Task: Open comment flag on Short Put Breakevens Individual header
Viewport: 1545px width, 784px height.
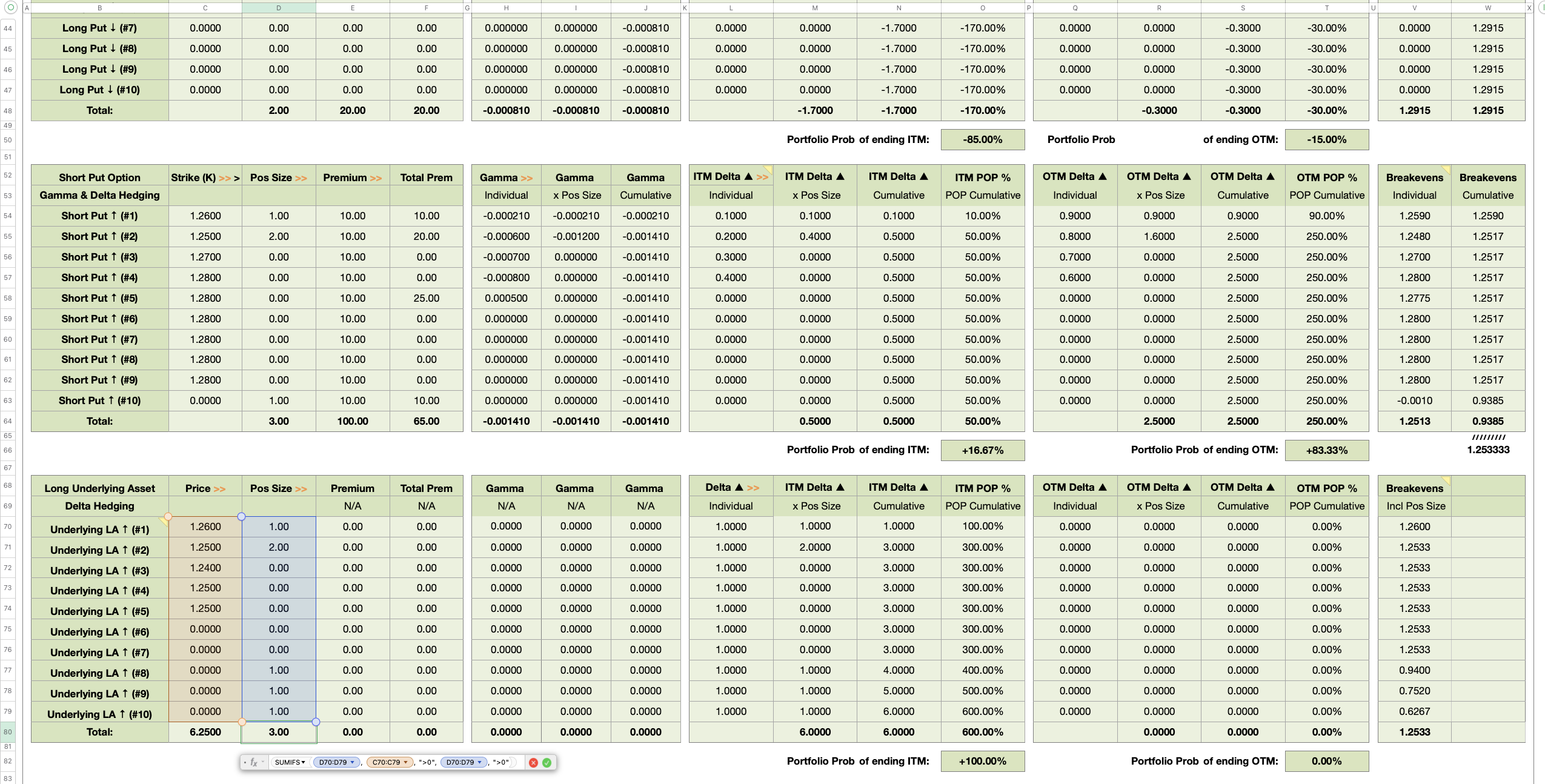Action: point(1446,170)
